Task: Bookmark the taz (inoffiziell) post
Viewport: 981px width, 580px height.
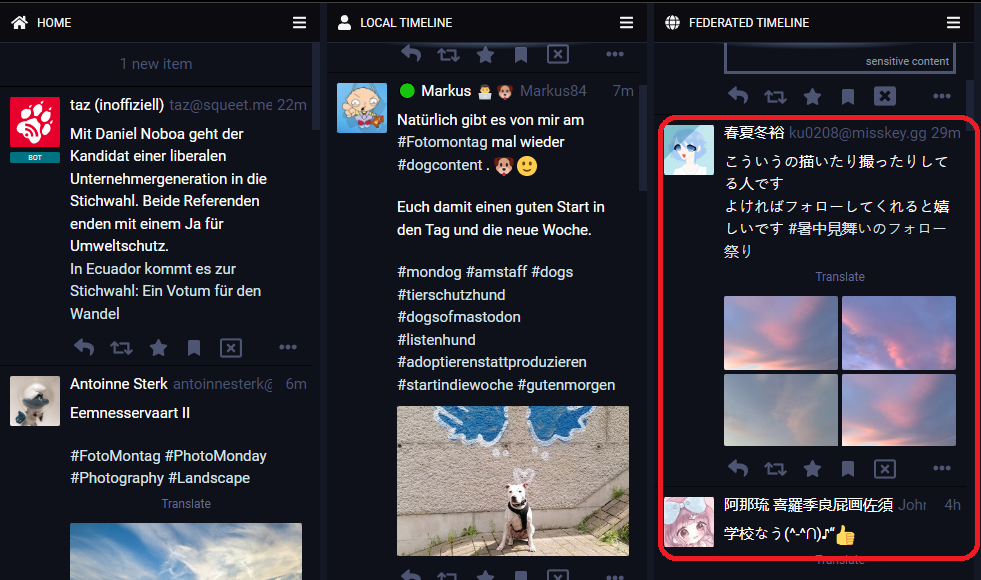Action: point(194,348)
